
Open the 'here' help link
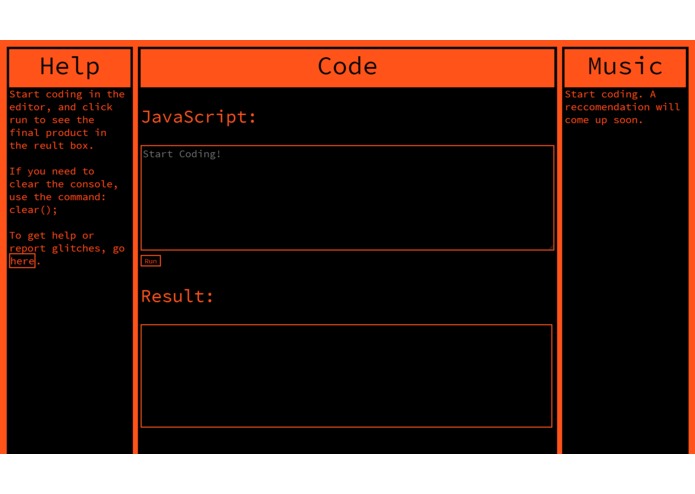point(22,261)
